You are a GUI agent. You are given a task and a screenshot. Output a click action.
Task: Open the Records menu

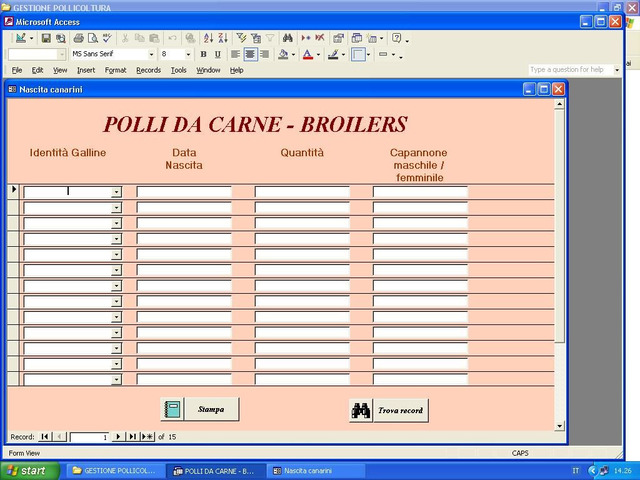(149, 70)
